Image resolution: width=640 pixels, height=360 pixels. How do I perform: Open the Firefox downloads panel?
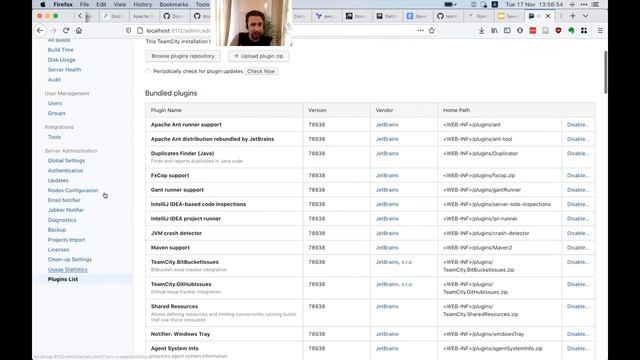482,31
